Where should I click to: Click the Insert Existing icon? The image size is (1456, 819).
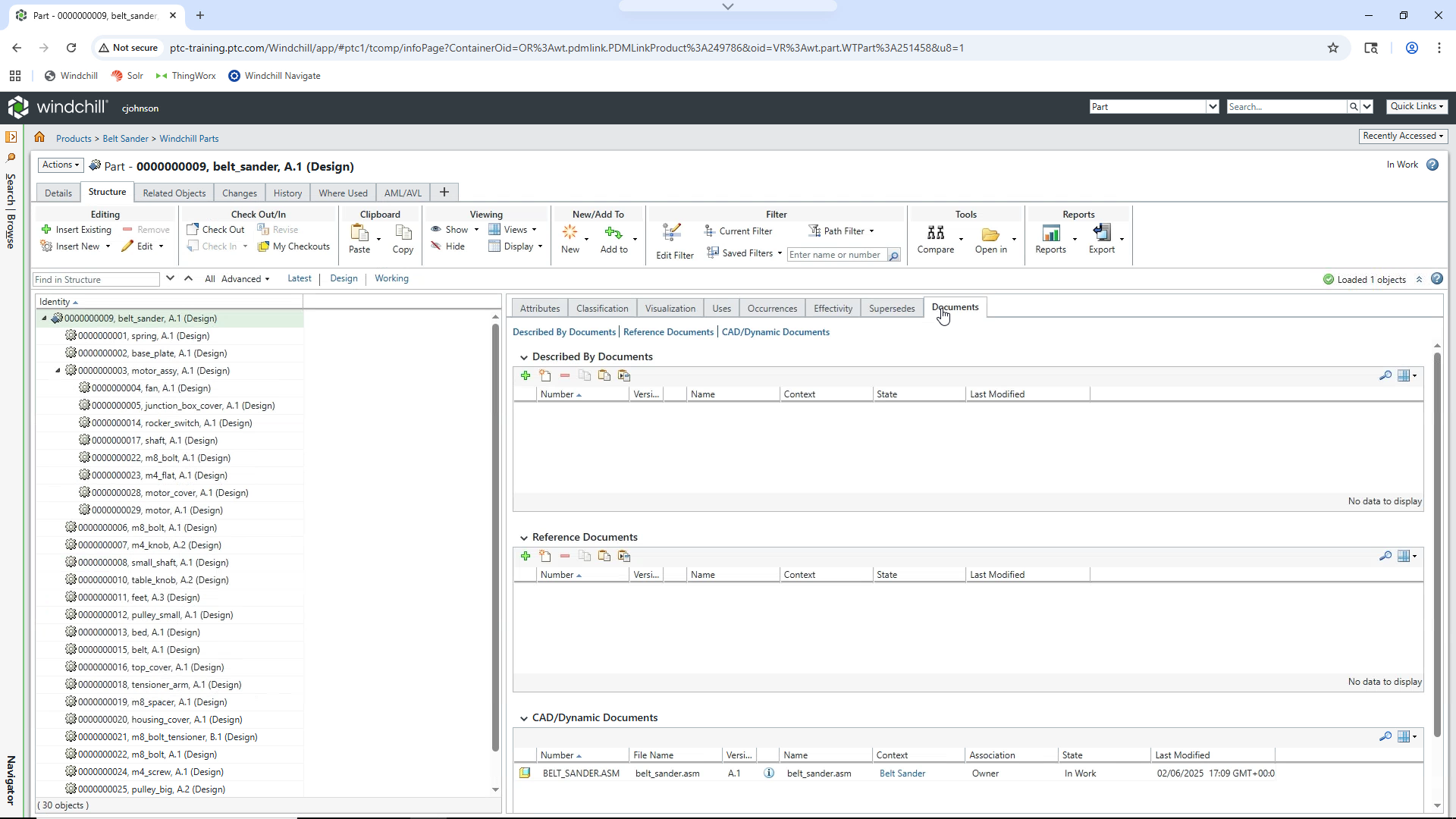[46, 230]
